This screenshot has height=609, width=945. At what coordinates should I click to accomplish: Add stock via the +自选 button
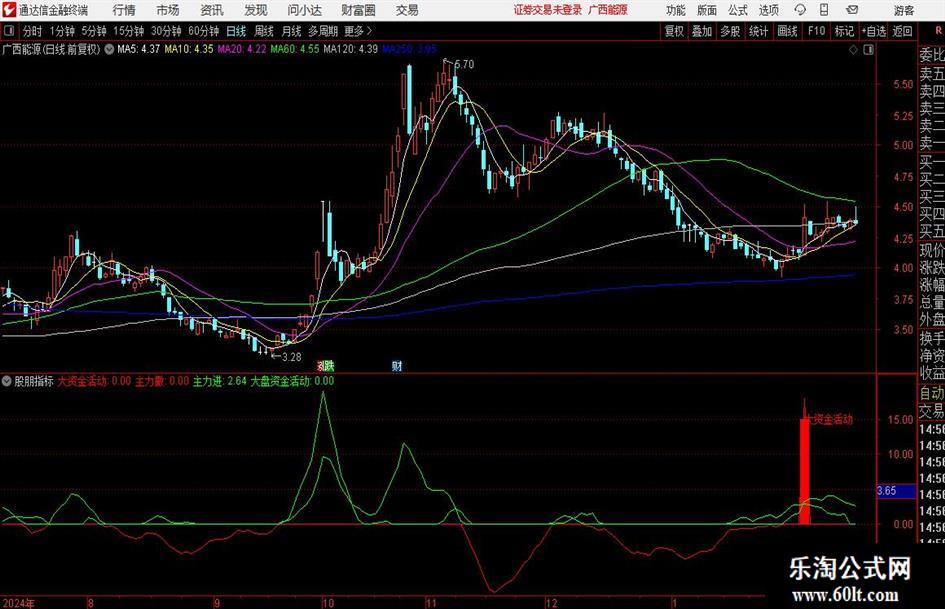coord(873,31)
